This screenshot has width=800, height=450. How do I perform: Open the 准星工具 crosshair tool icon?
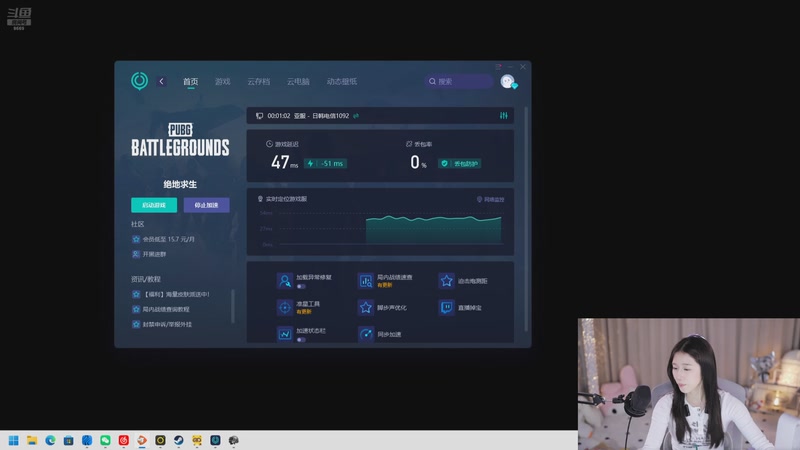(285, 308)
